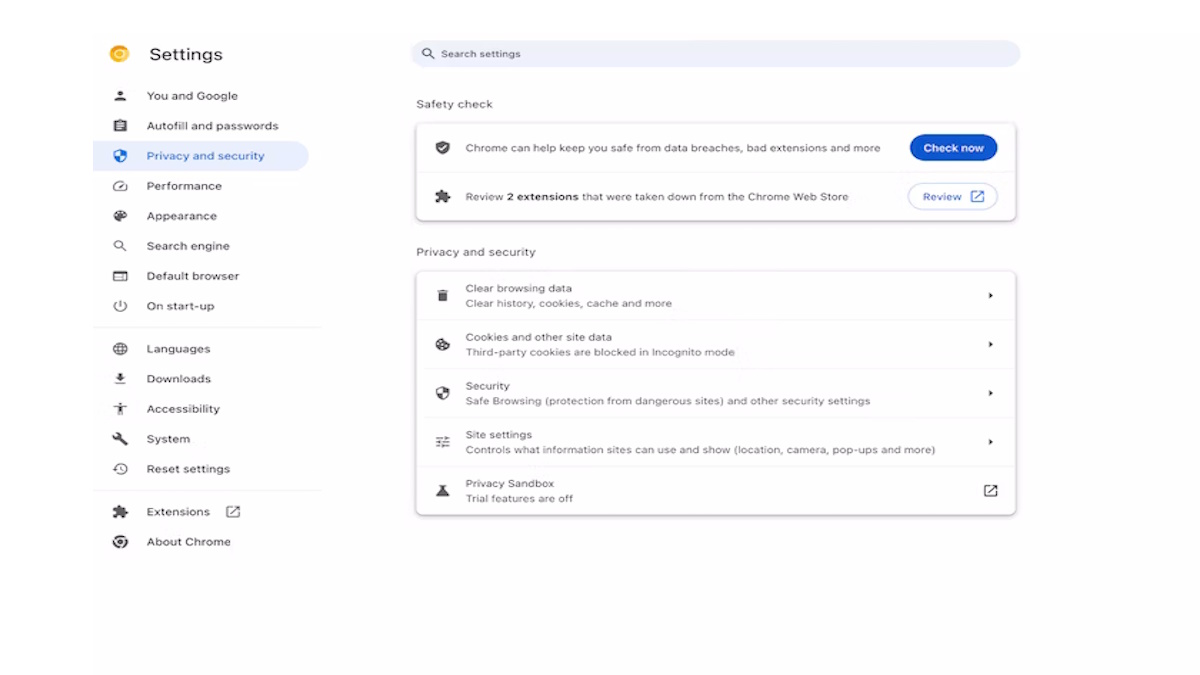Viewport: 1200px width, 675px height.
Task: Click the Downloads arrow icon
Action: pyautogui.click(x=120, y=379)
